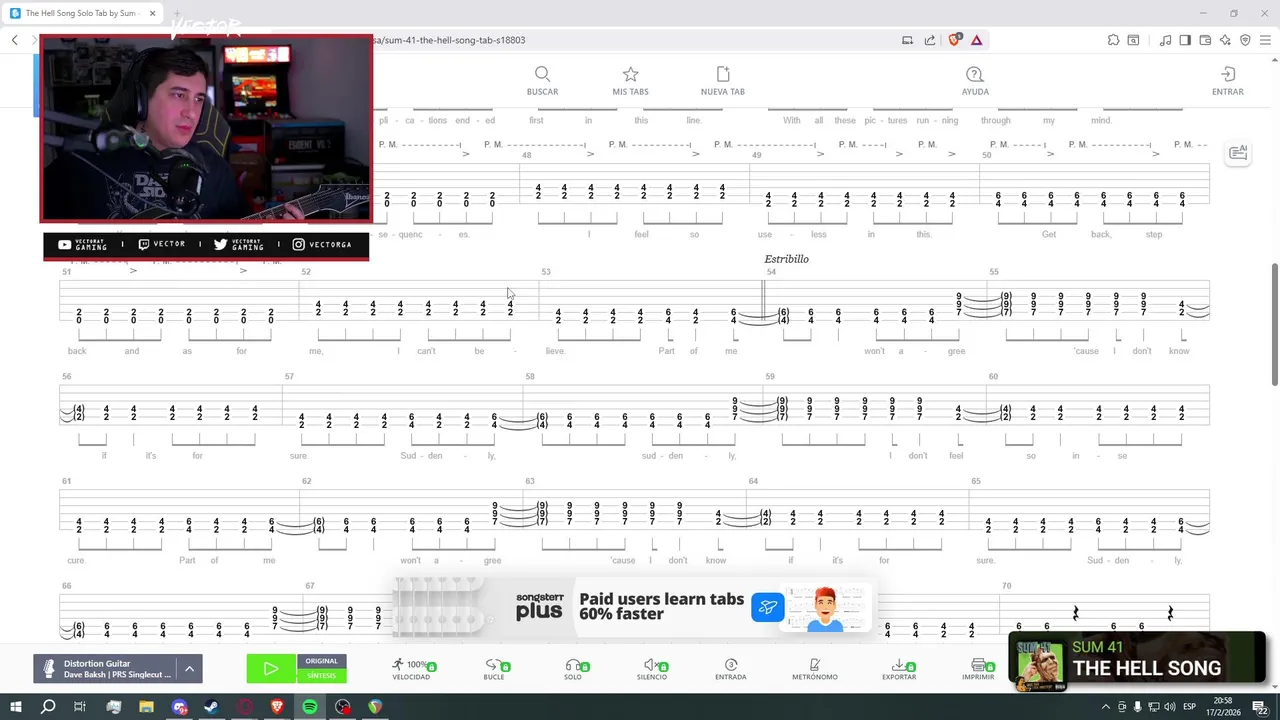The width and height of the screenshot is (1280, 720).
Task: Toggle the browser sidebar panel icon
Action: coord(1185,40)
